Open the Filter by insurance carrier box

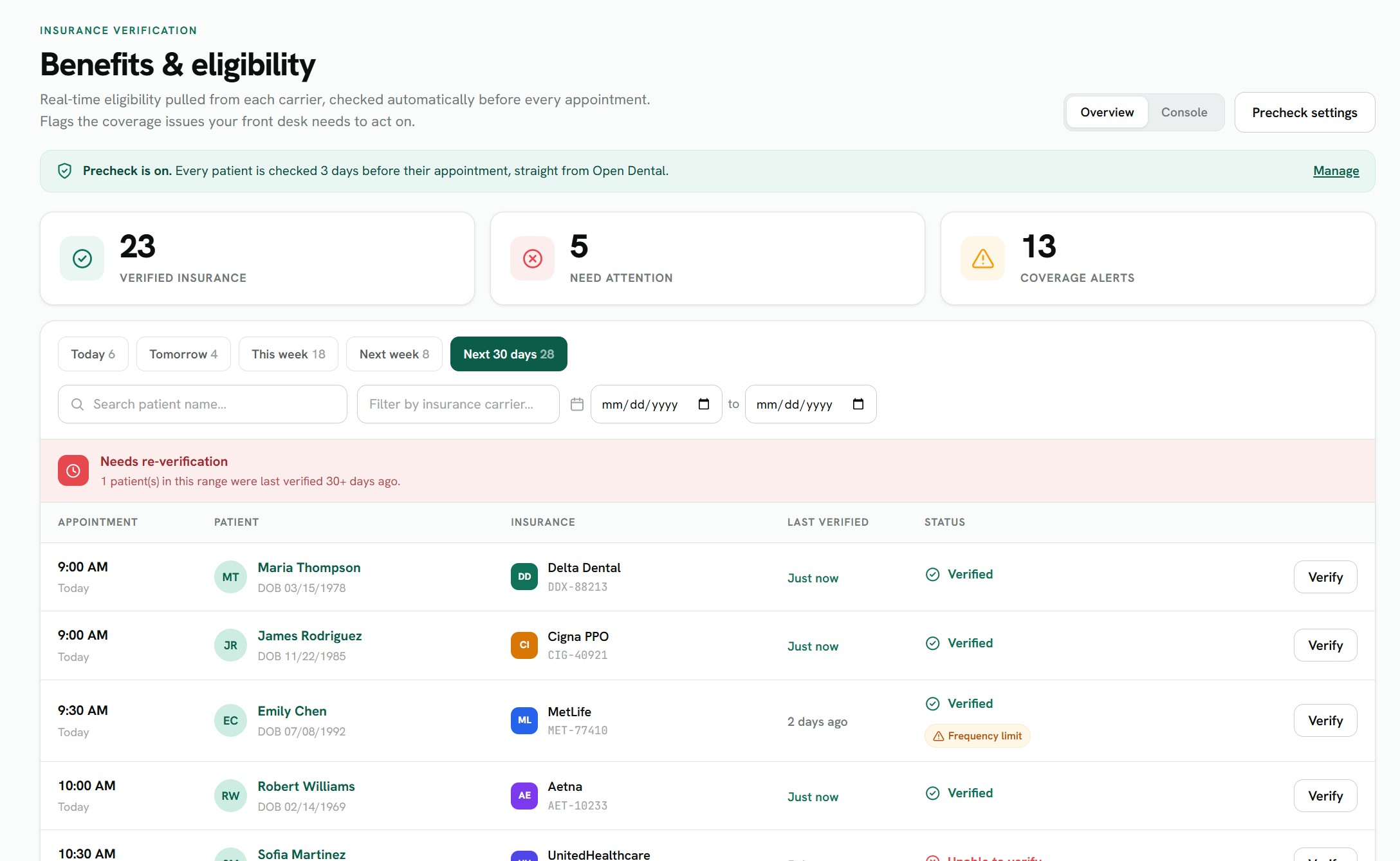click(x=458, y=404)
